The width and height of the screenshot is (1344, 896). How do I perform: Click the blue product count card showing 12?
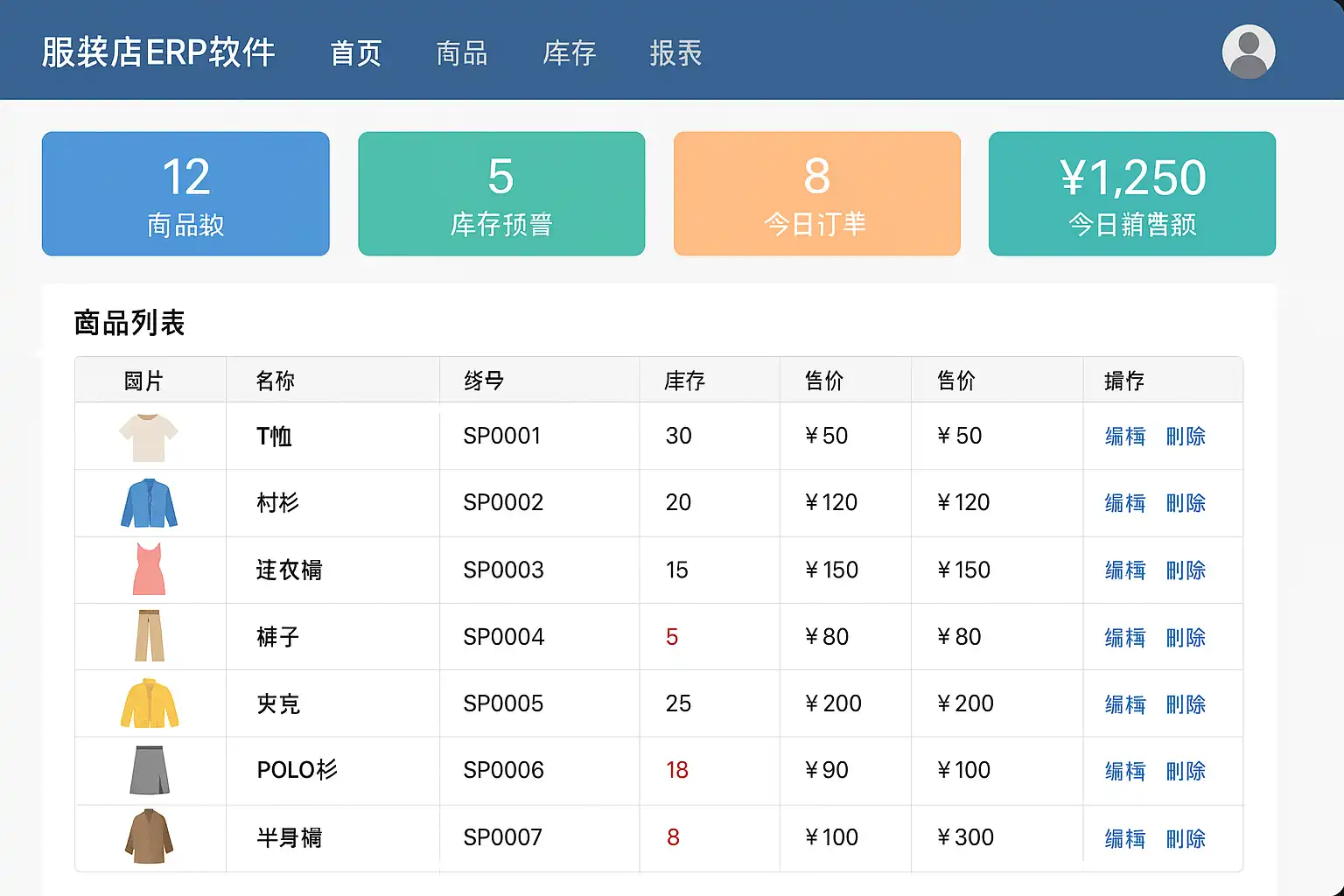pos(185,194)
